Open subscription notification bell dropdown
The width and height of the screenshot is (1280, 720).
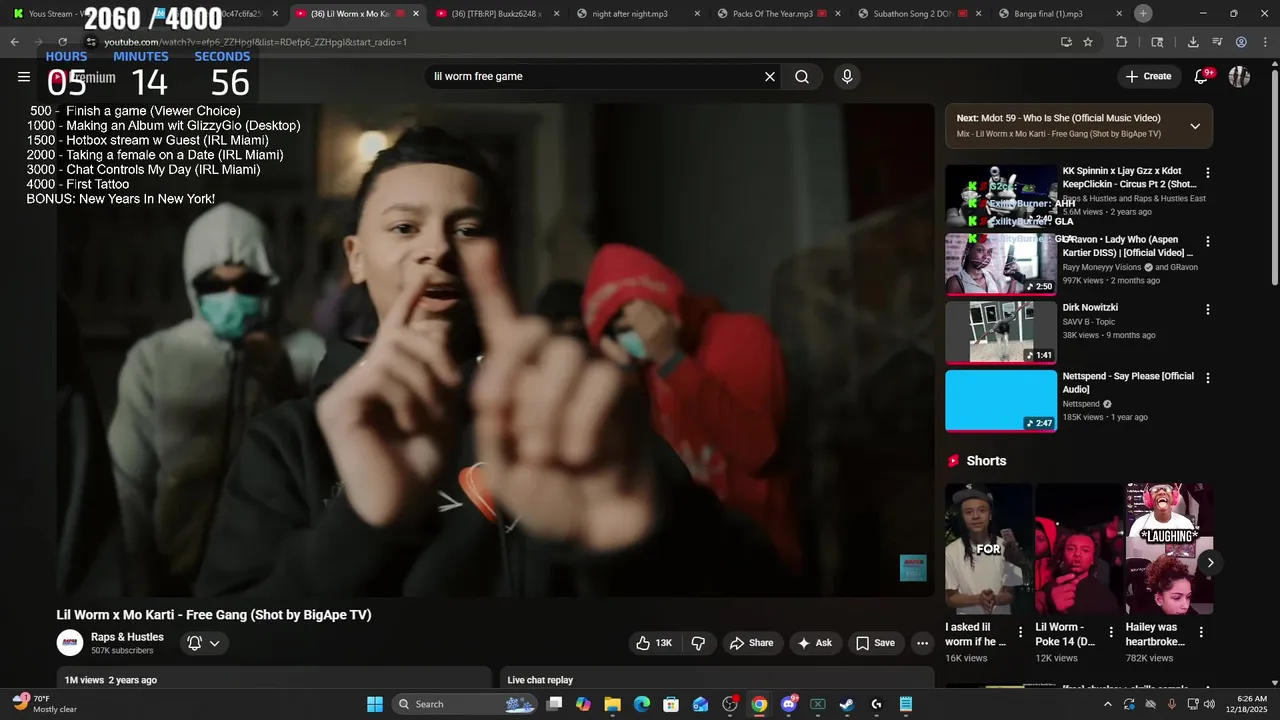coord(204,643)
